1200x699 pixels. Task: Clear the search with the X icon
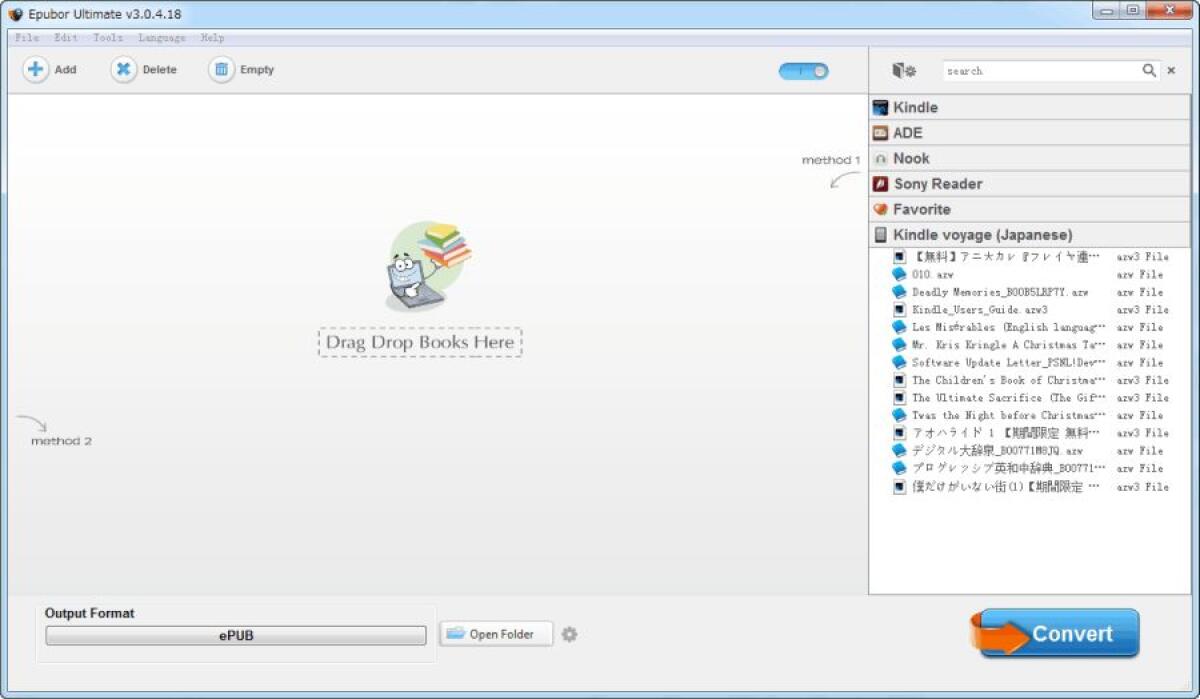click(1170, 70)
